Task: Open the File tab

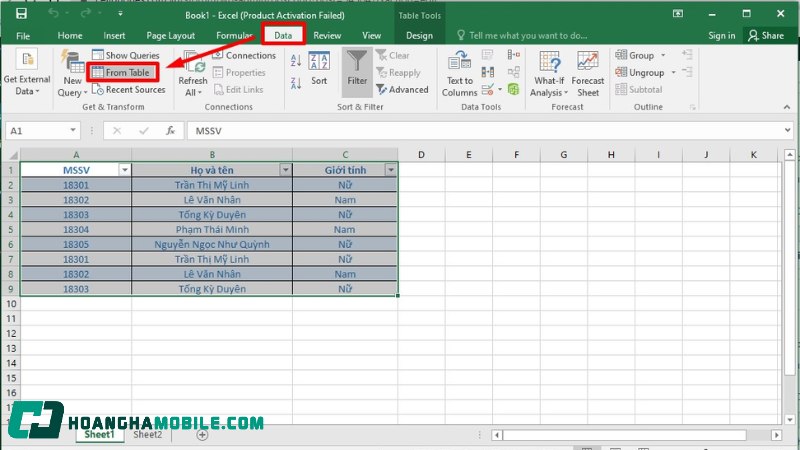Action: (23, 36)
